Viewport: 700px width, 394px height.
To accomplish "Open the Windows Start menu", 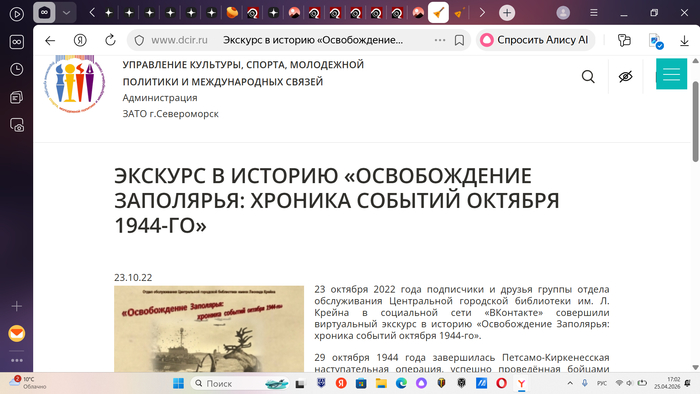I will [178, 383].
